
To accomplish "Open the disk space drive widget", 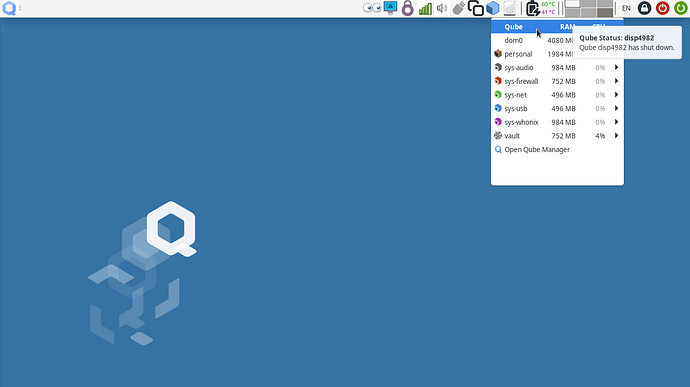I will tap(510, 8).
